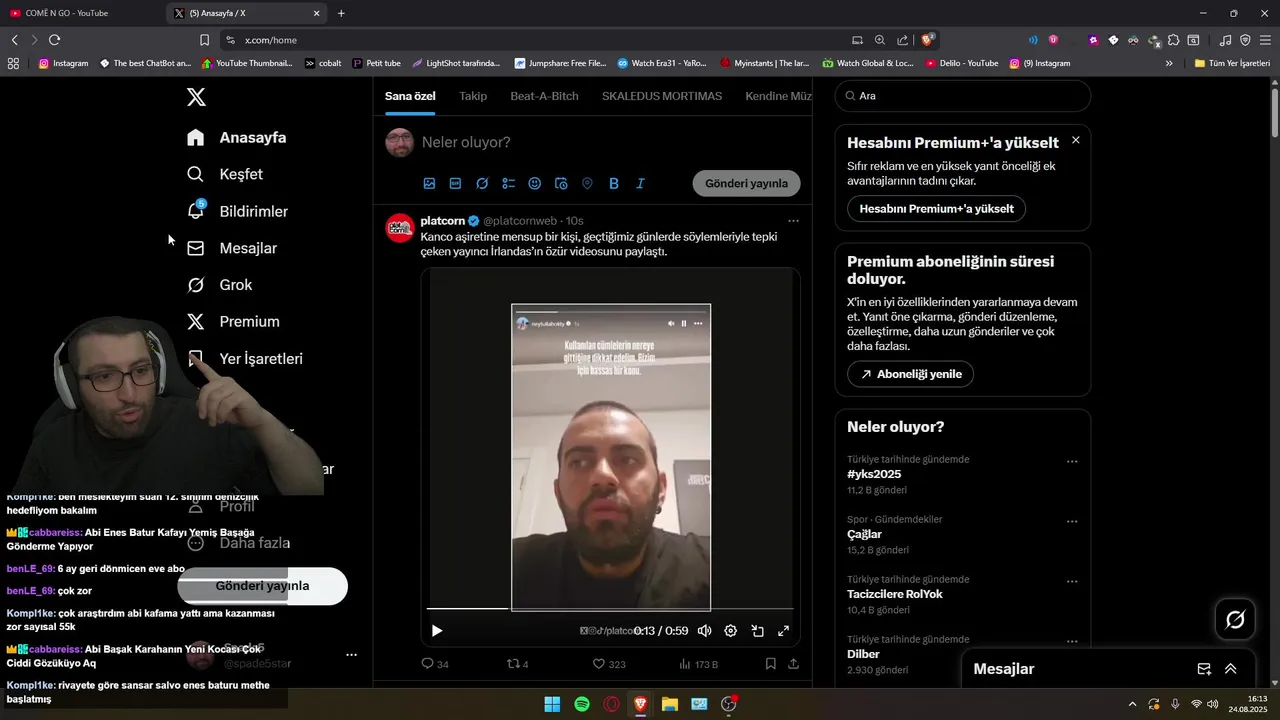1280x720 pixels.
Task: Click Hesabını Premium+'a yükselt button
Action: click(936, 209)
